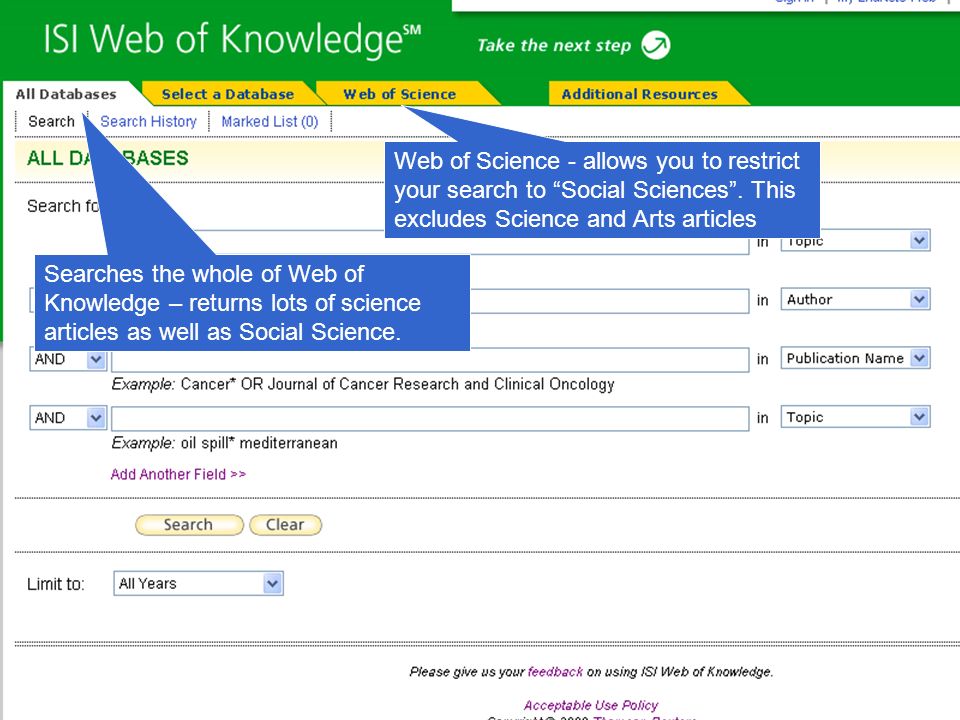Open the All Databases tab
This screenshot has width=960, height=720.
click(66, 94)
